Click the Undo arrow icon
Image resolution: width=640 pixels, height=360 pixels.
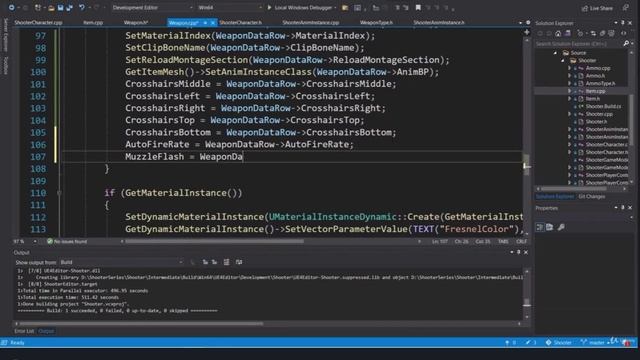pyautogui.click(x=82, y=8)
